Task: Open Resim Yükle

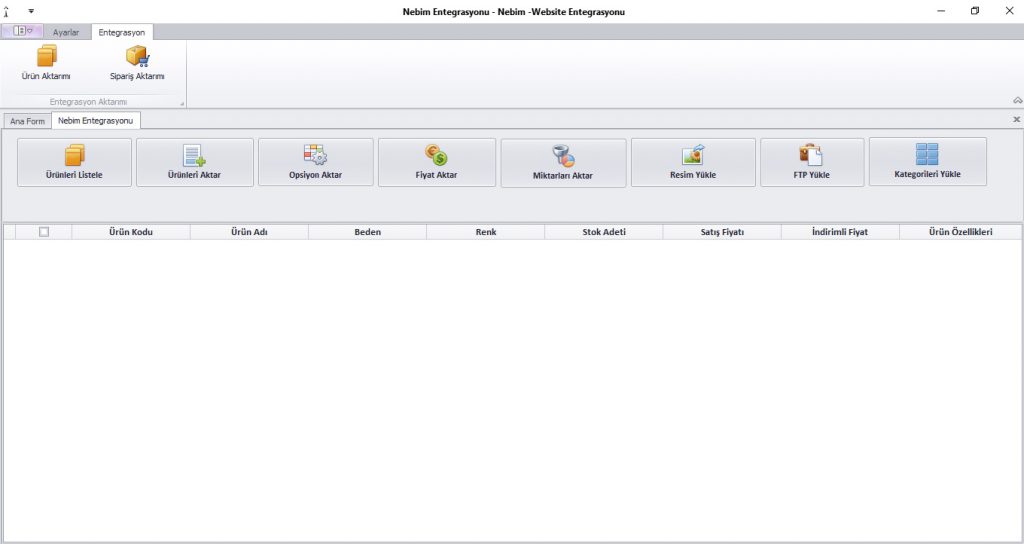Action: click(x=693, y=163)
